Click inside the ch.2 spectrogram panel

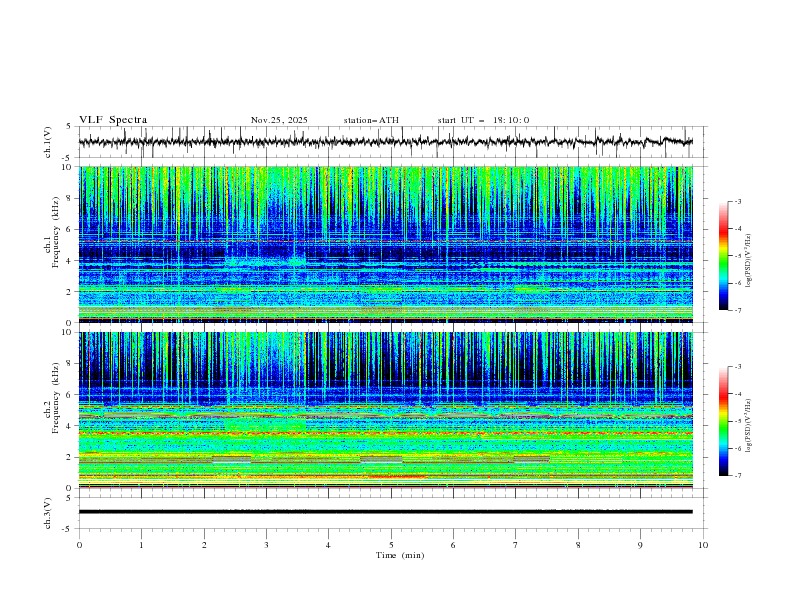(x=385, y=410)
